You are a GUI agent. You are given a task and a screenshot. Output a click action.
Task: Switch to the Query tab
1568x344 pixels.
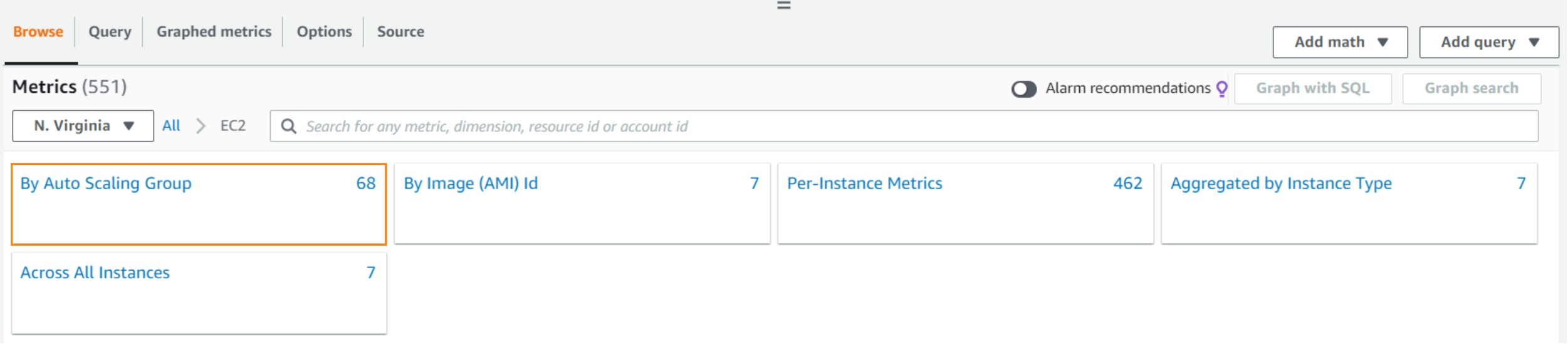(110, 32)
